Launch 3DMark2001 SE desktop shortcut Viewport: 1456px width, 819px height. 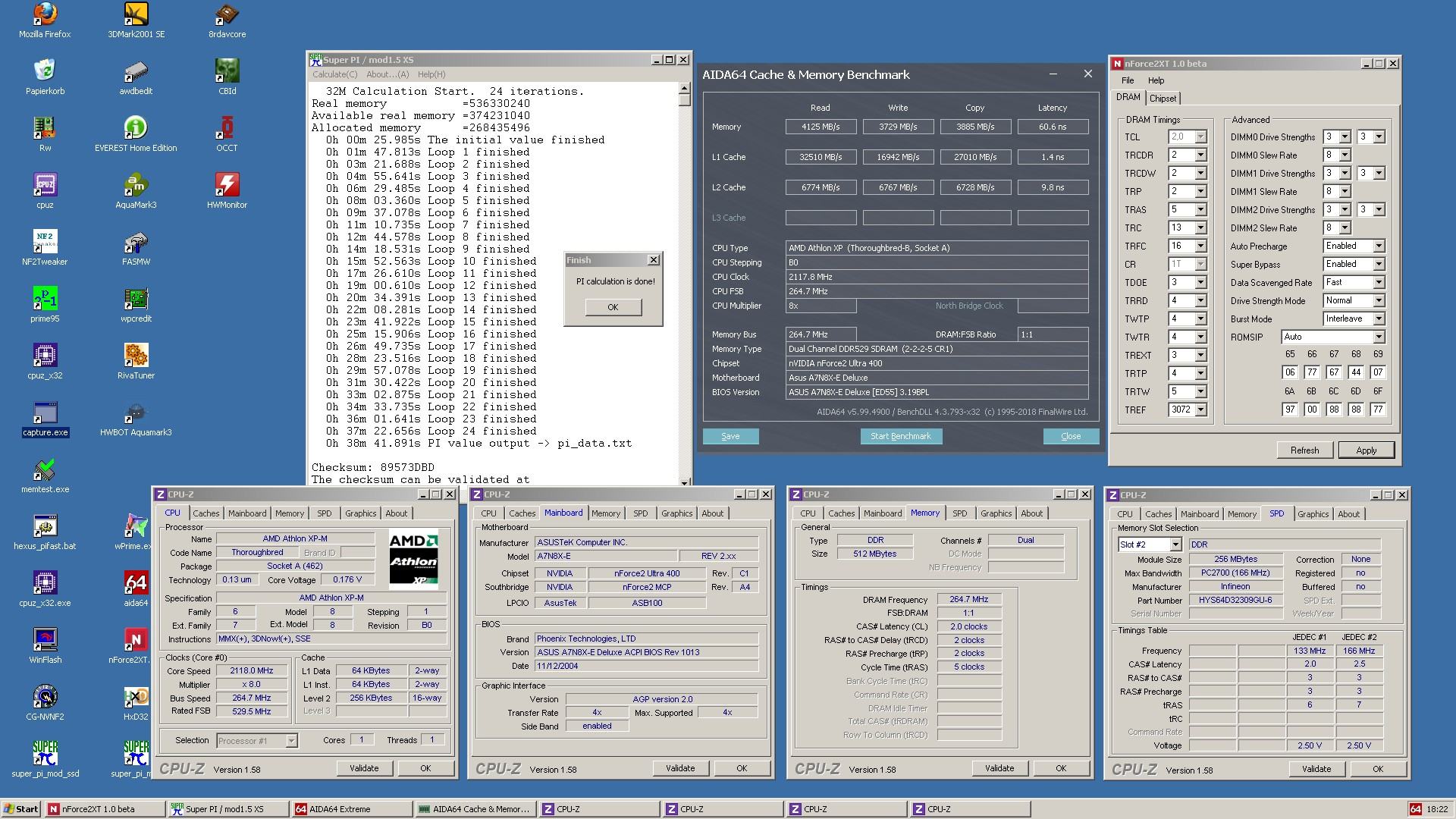pos(136,21)
